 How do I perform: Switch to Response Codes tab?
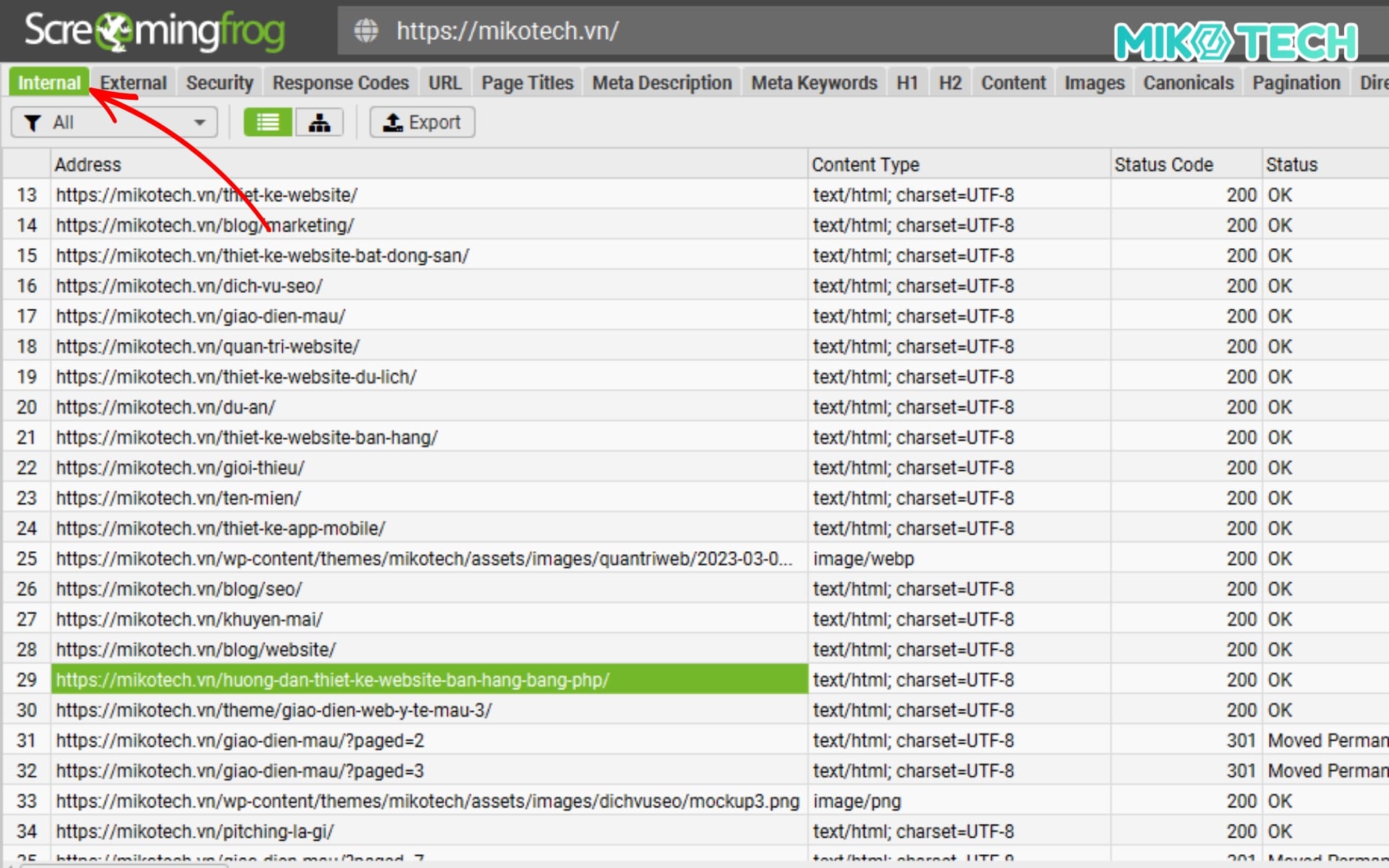click(340, 82)
